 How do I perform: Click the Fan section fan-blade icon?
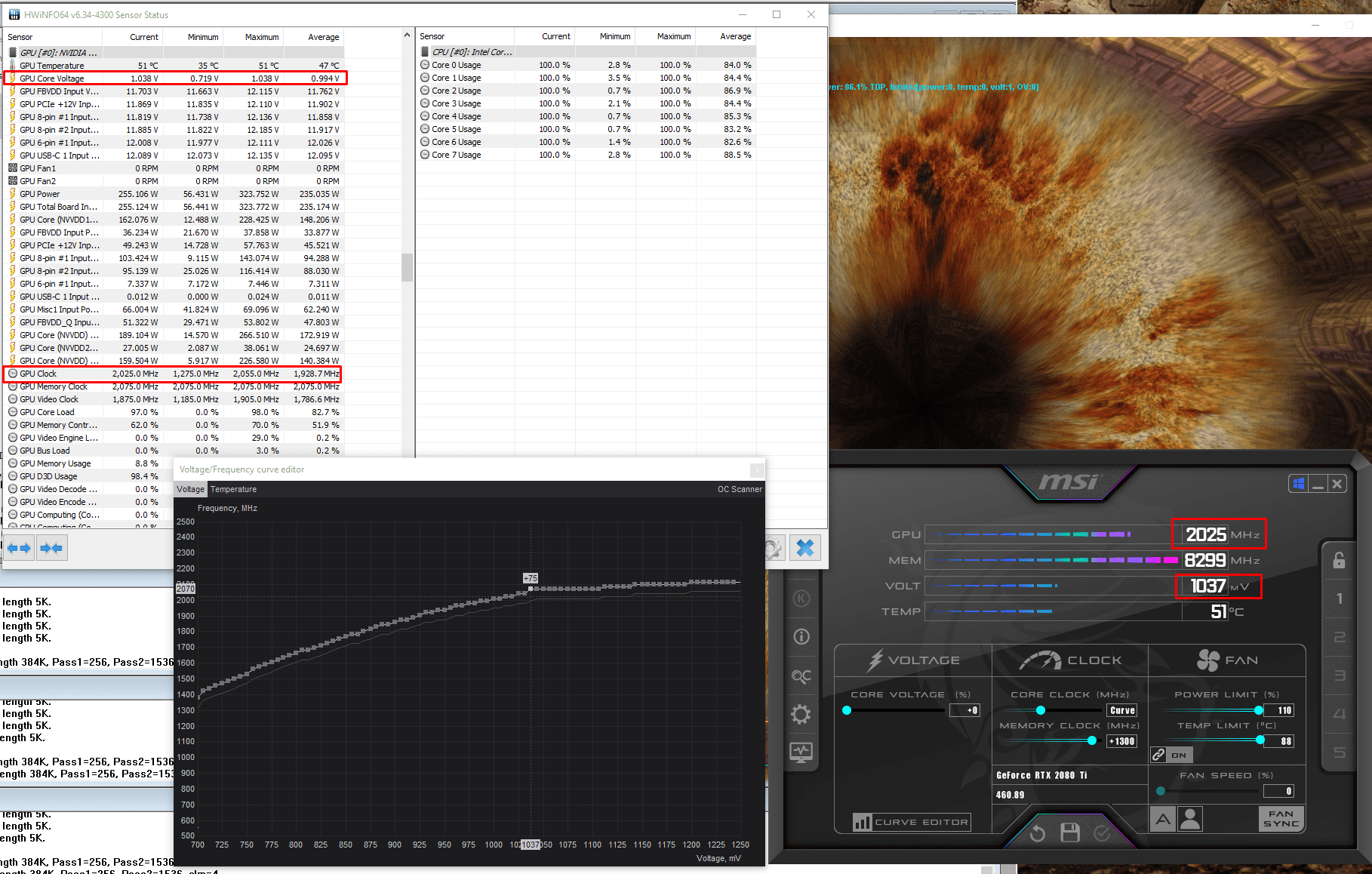[1207, 660]
